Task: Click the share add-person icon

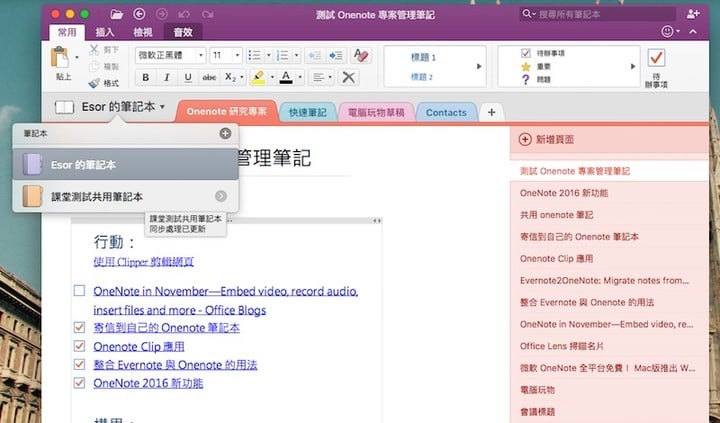Action: click(694, 14)
